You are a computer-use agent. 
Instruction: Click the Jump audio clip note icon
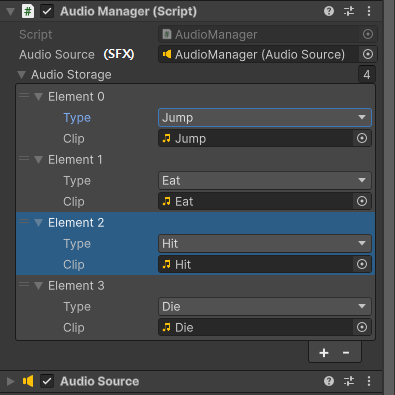pyautogui.click(x=167, y=138)
